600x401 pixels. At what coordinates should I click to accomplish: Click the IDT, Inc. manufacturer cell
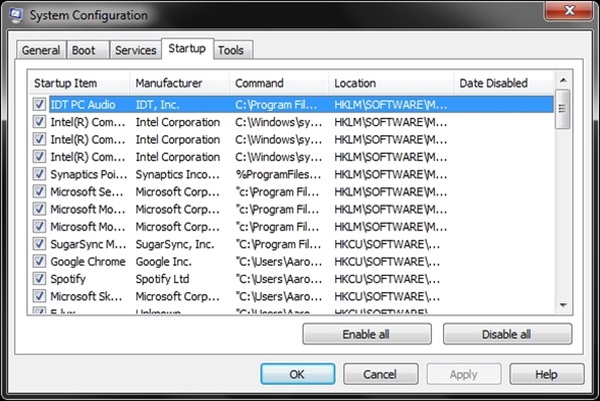(x=157, y=104)
